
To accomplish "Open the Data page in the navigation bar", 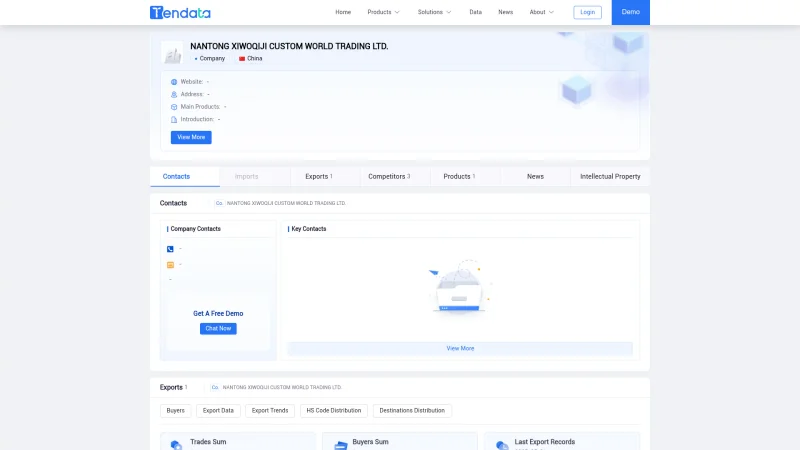I will 476,12.
